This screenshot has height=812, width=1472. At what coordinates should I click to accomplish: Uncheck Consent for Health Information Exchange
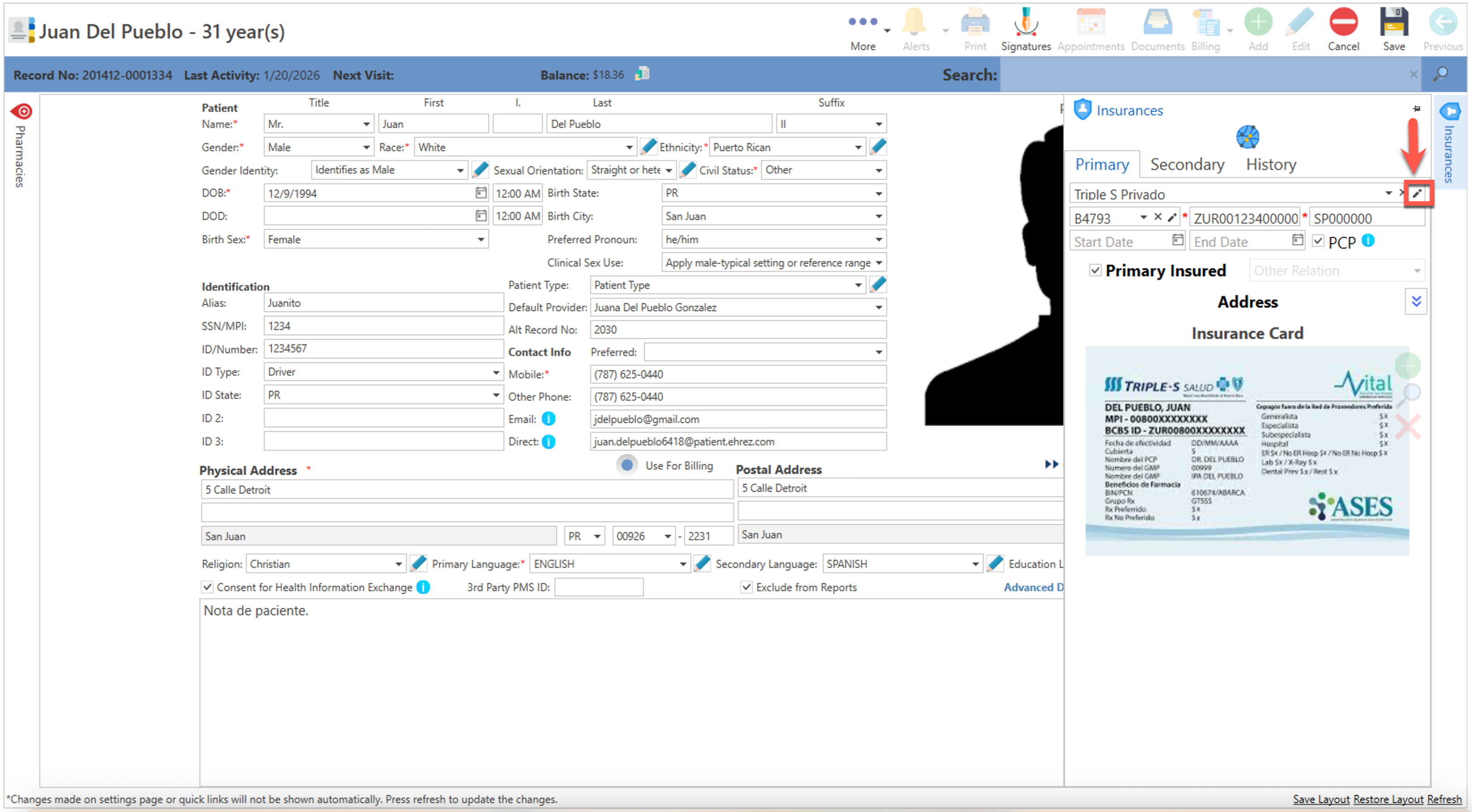207,587
